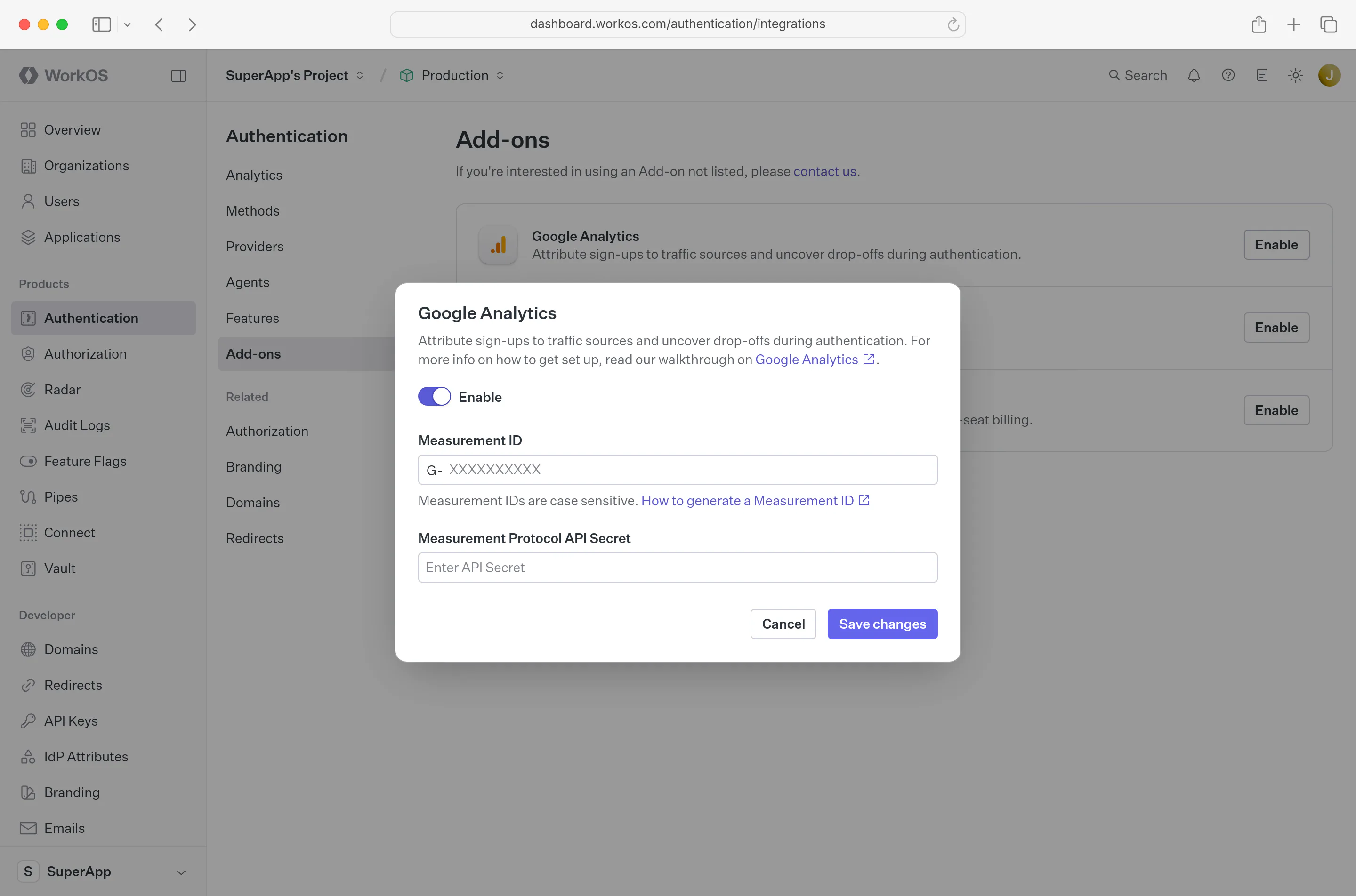
Task: Select Authentication product in sidebar
Action: click(104, 318)
